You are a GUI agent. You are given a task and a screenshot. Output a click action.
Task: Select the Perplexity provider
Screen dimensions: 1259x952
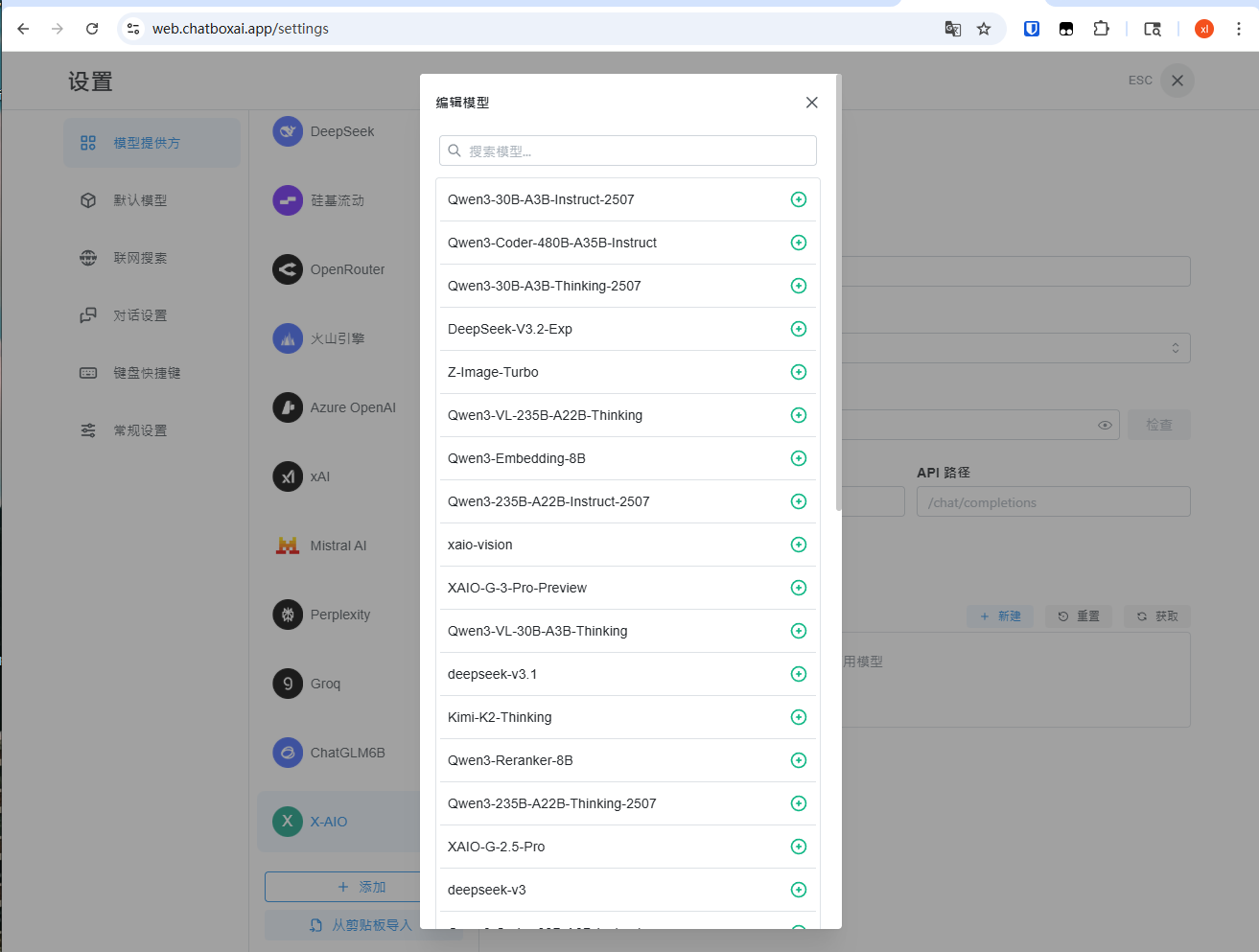click(338, 615)
